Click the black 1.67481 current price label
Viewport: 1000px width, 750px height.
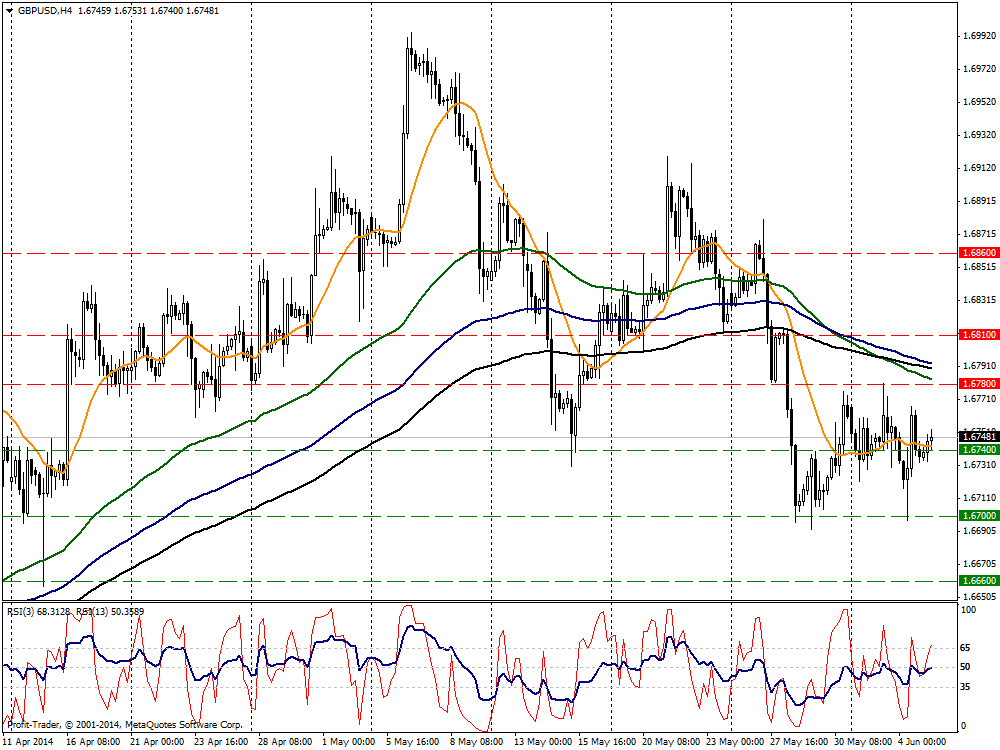point(977,437)
